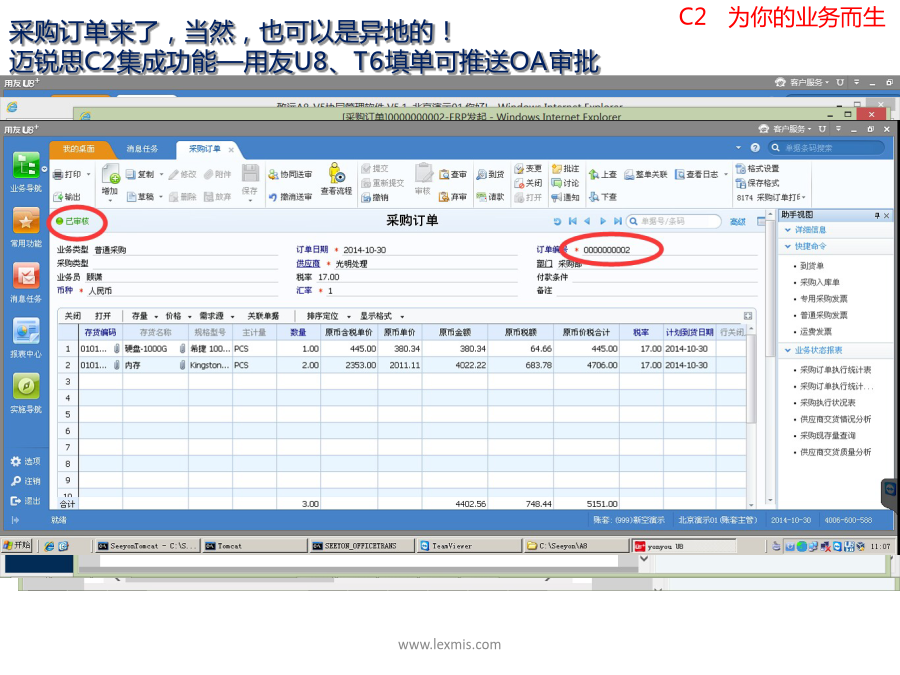Image resolution: width=900 pixels, height=675 pixels.
Task: Click 格式设置 format settings
Action: click(758, 168)
